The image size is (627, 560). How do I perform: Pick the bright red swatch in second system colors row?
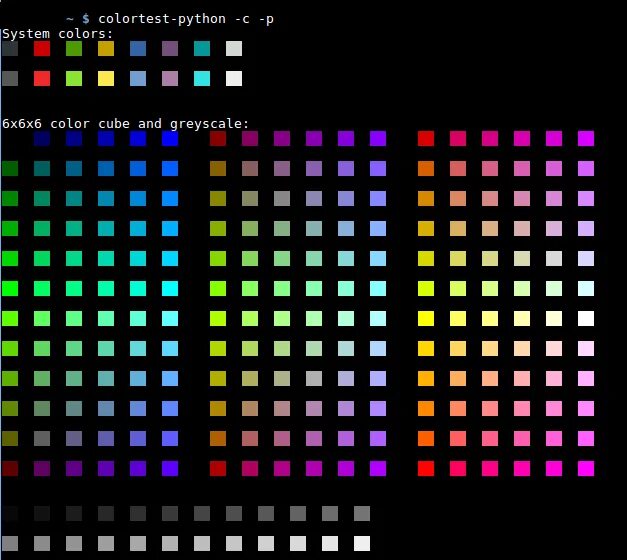(x=42, y=79)
